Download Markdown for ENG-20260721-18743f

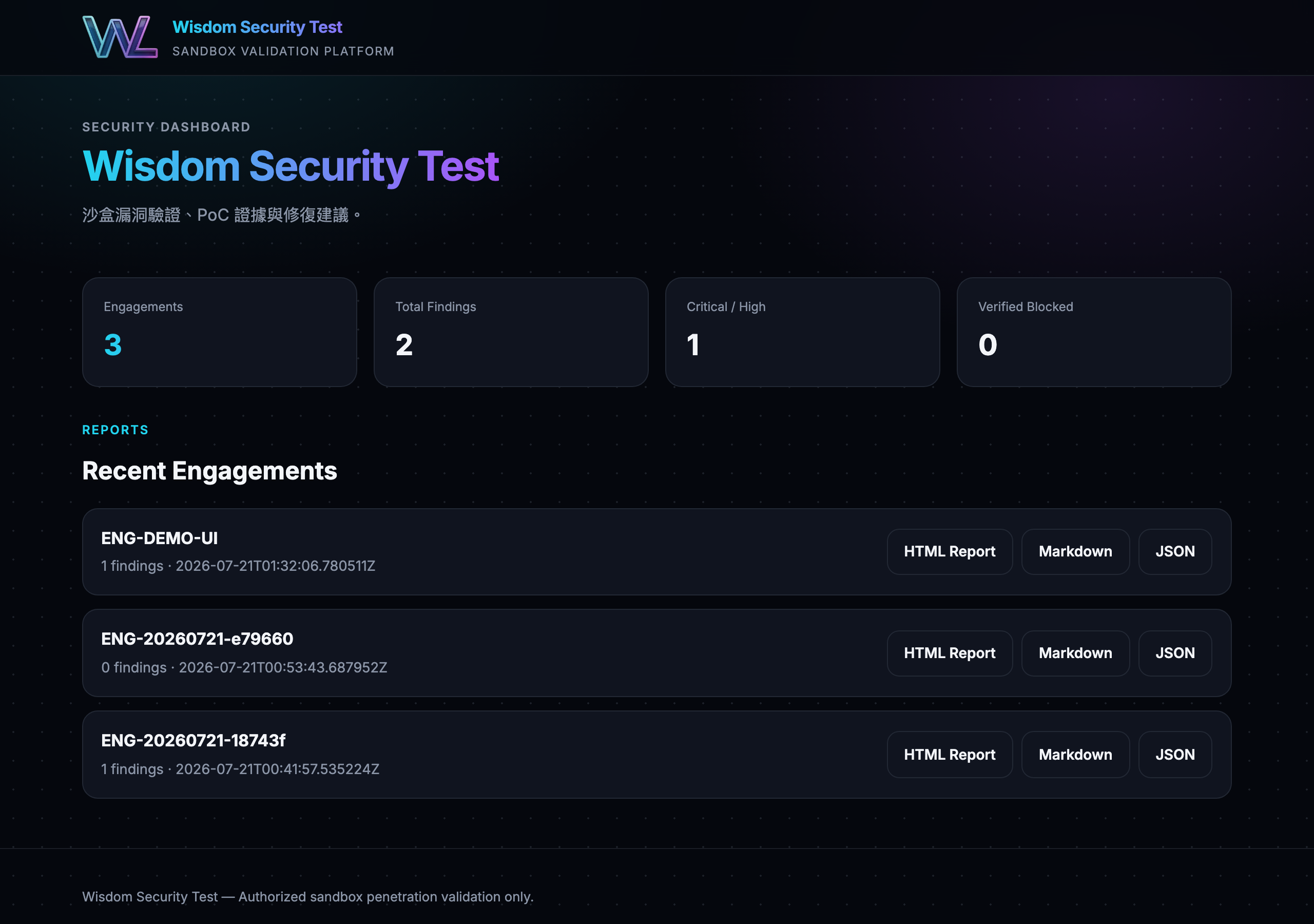(1075, 755)
